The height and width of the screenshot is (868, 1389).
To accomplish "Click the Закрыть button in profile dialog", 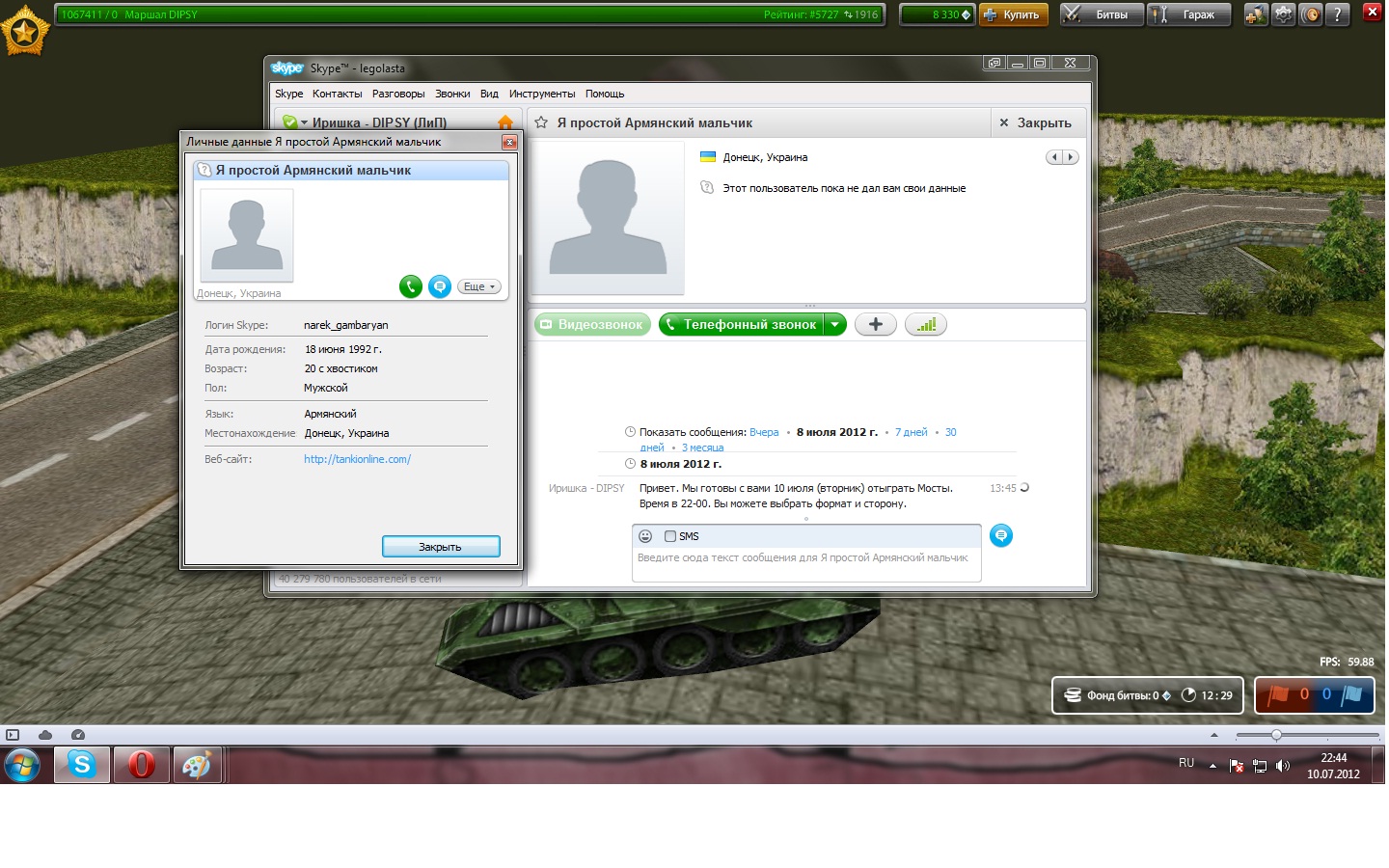I will pos(441,547).
